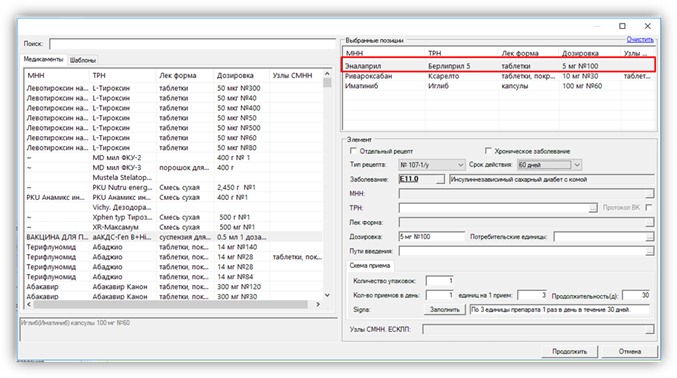Check the Хроническое заболевание checkbox
The height and width of the screenshot is (378, 677).
click(x=488, y=151)
